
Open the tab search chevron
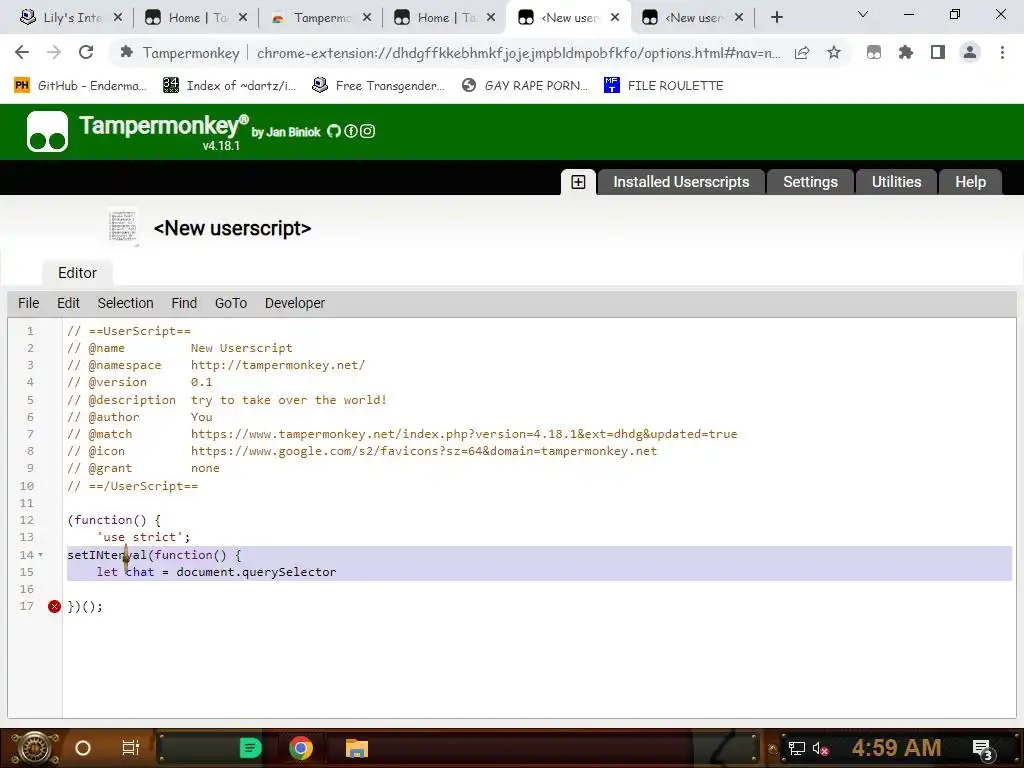click(863, 14)
